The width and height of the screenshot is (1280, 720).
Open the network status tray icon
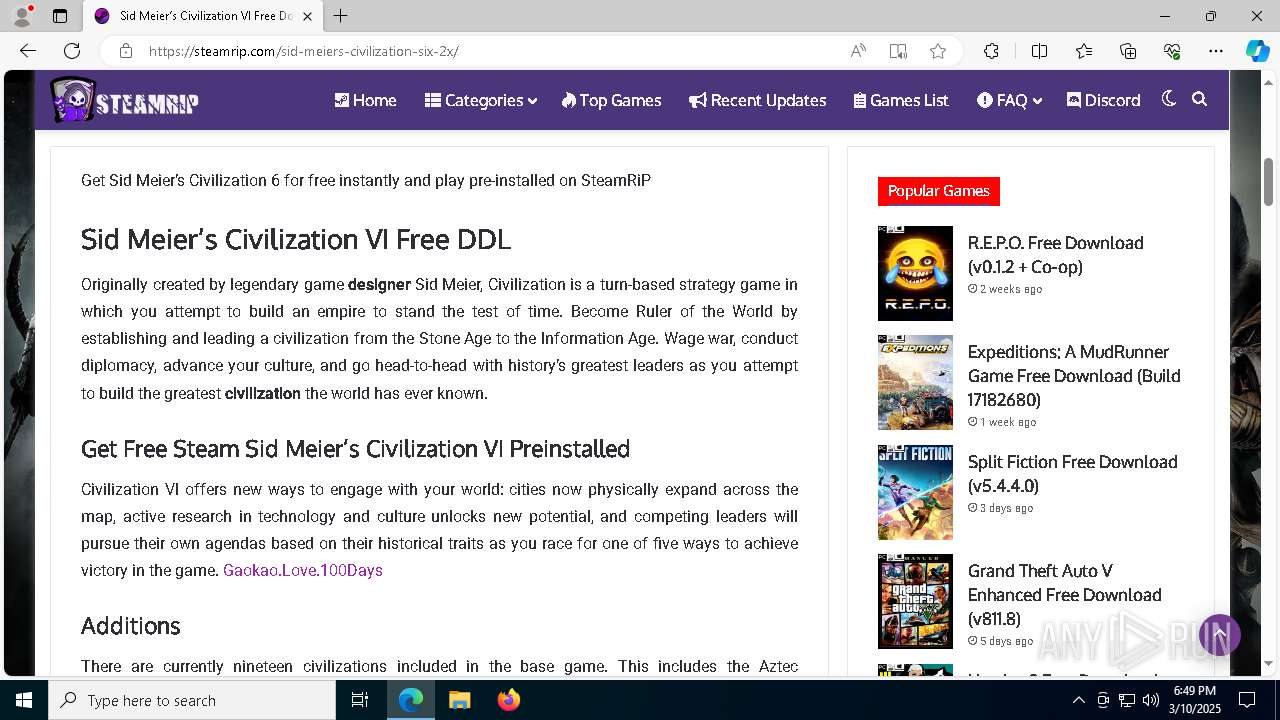click(1127, 700)
